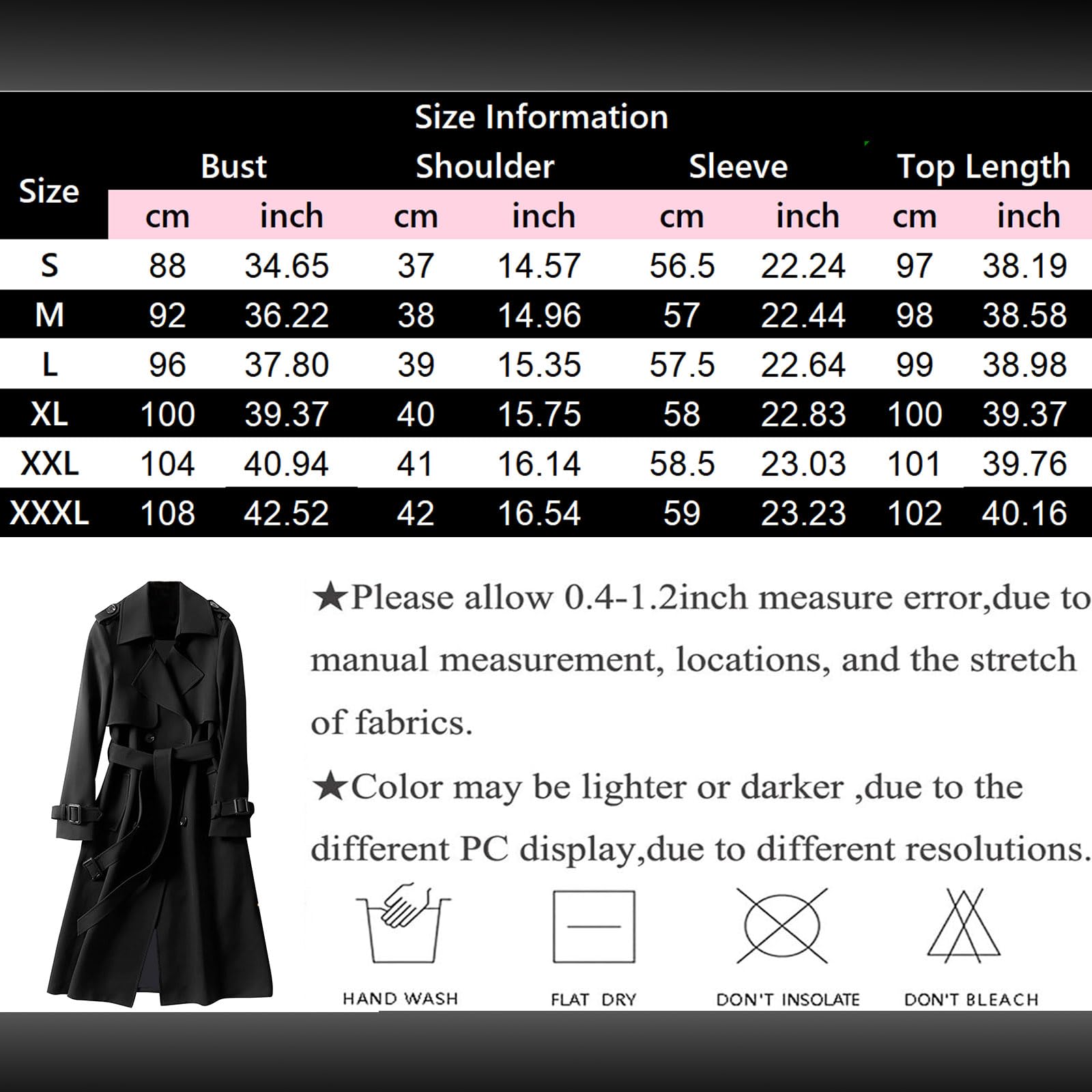Click the 'Top Length' column header
Screen dimensions: 1092x1092
click(x=983, y=167)
